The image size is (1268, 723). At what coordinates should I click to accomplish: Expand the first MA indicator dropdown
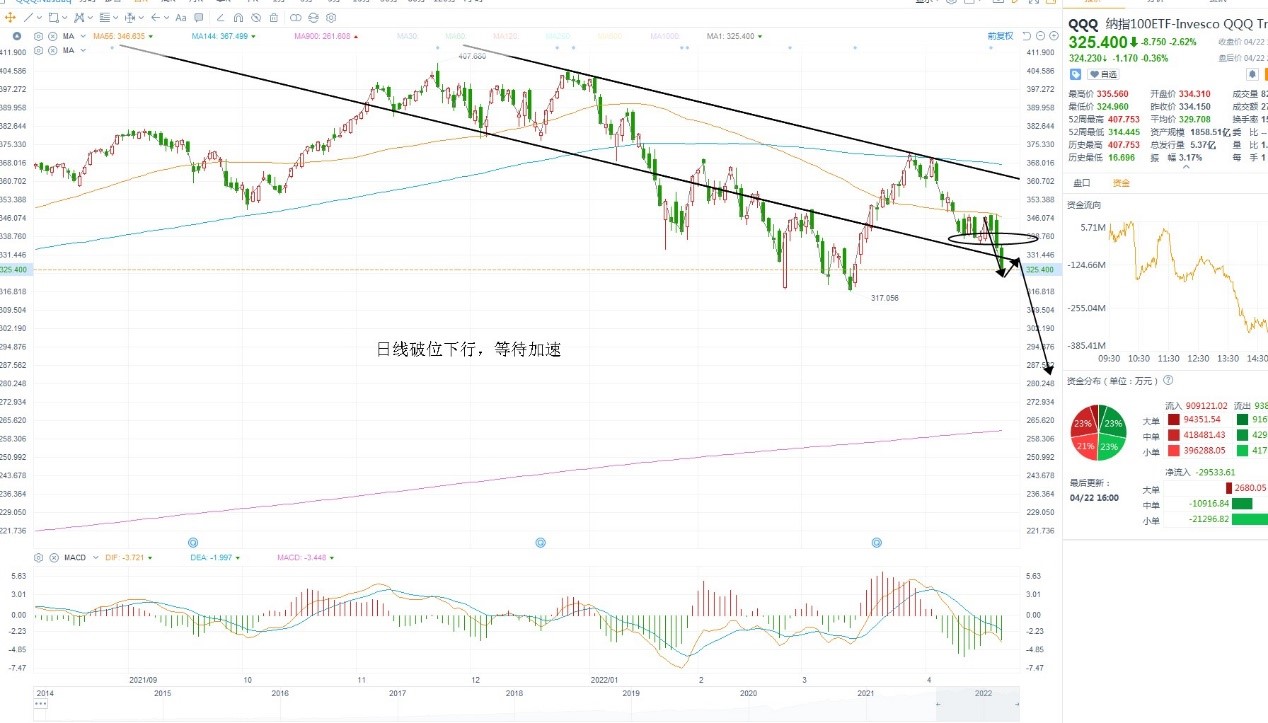[83, 36]
